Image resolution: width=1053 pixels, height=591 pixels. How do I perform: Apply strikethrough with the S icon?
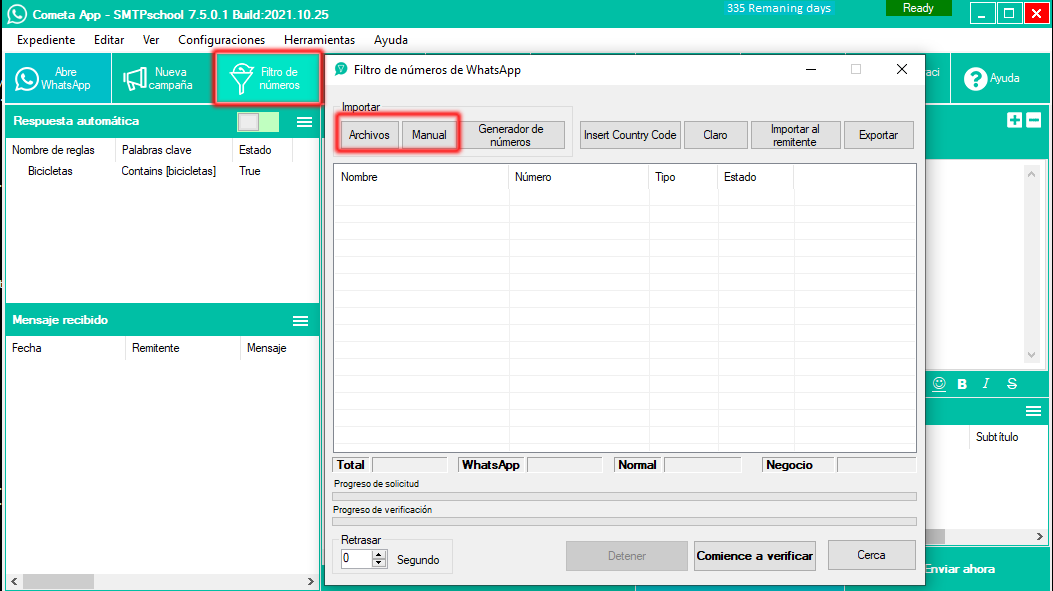(x=1011, y=383)
